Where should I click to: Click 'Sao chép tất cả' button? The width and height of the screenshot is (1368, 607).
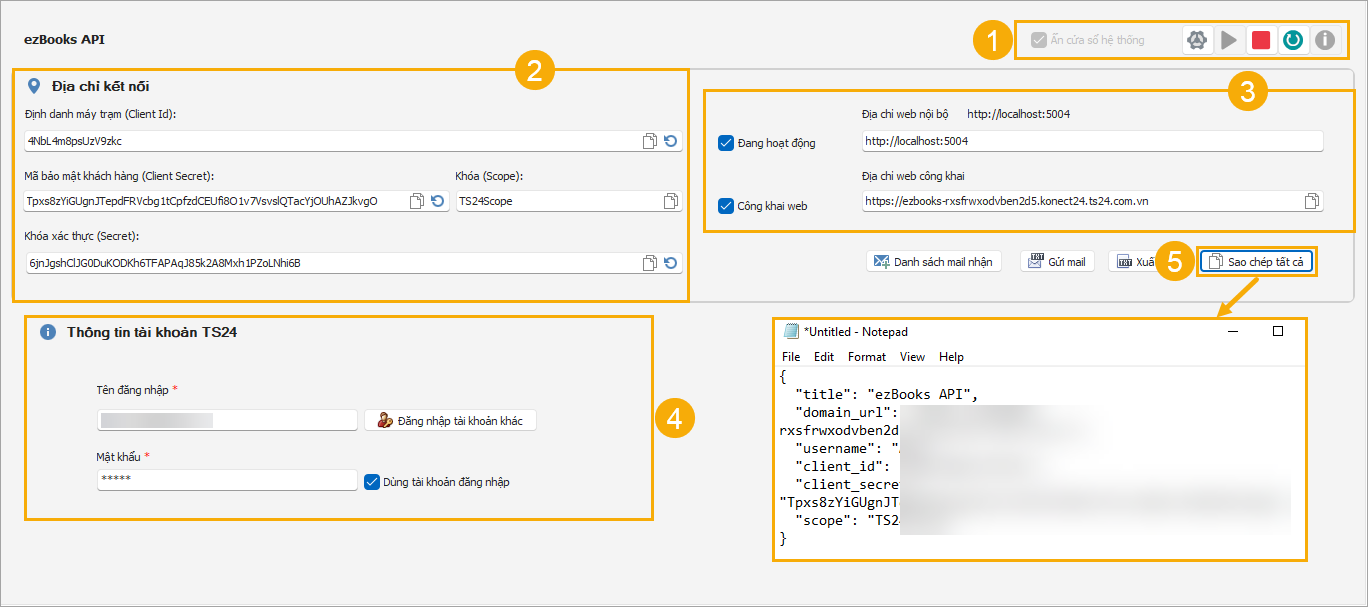(1258, 262)
